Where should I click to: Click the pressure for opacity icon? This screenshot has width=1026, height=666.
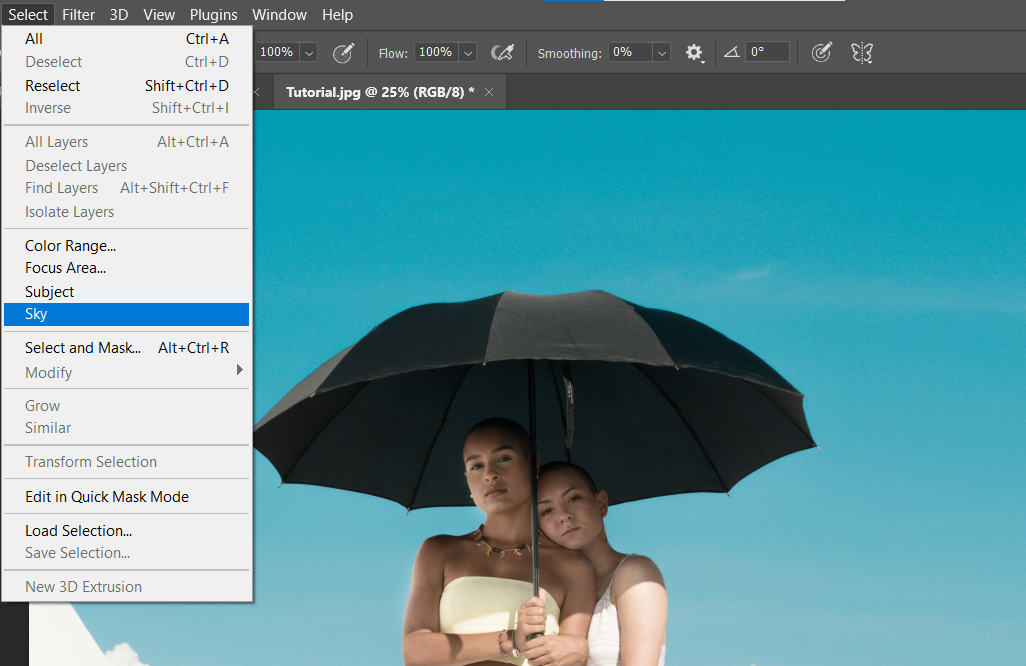point(343,52)
